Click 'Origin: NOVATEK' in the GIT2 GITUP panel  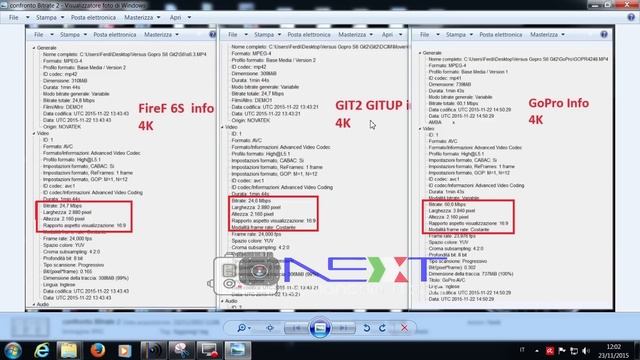(251, 120)
